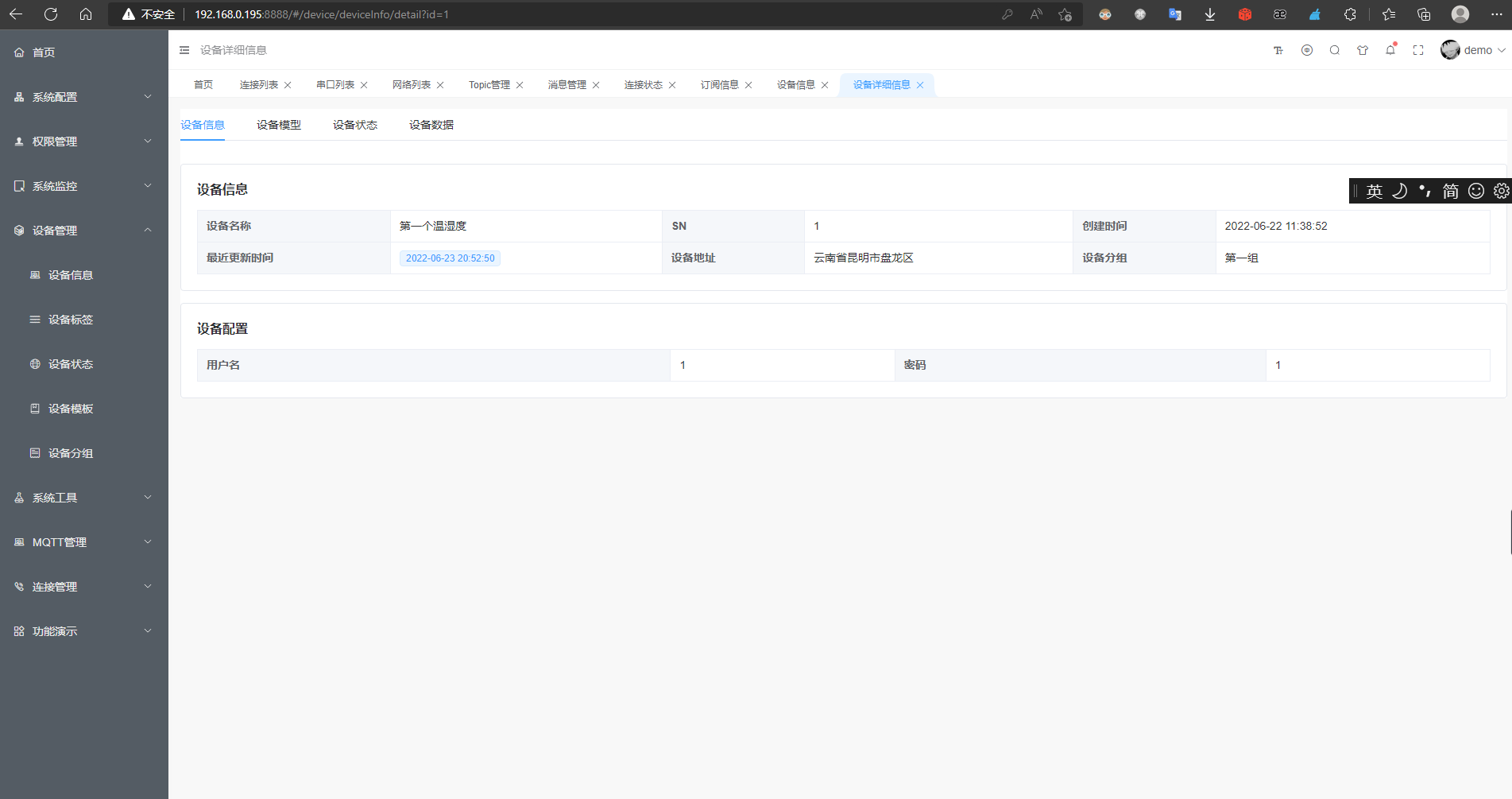Click the browser back arrow
1512x799 pixels.
(16, 14)
